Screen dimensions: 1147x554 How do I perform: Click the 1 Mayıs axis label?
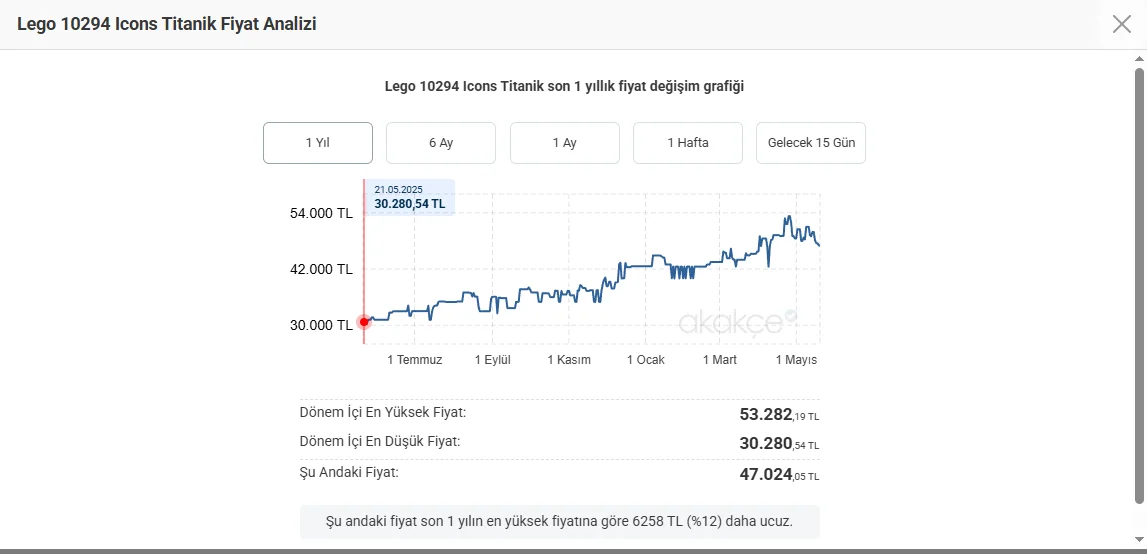[797, 360]
